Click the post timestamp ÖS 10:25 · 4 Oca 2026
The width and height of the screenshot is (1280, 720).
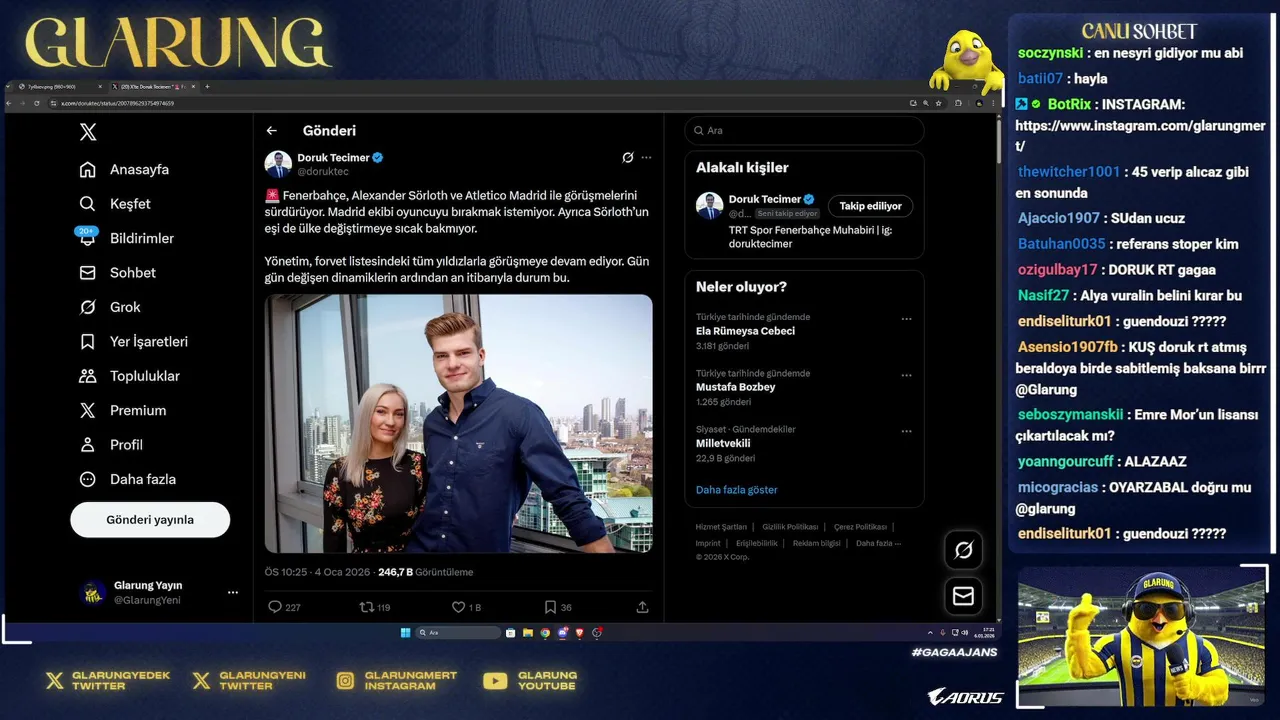[318, 573]
